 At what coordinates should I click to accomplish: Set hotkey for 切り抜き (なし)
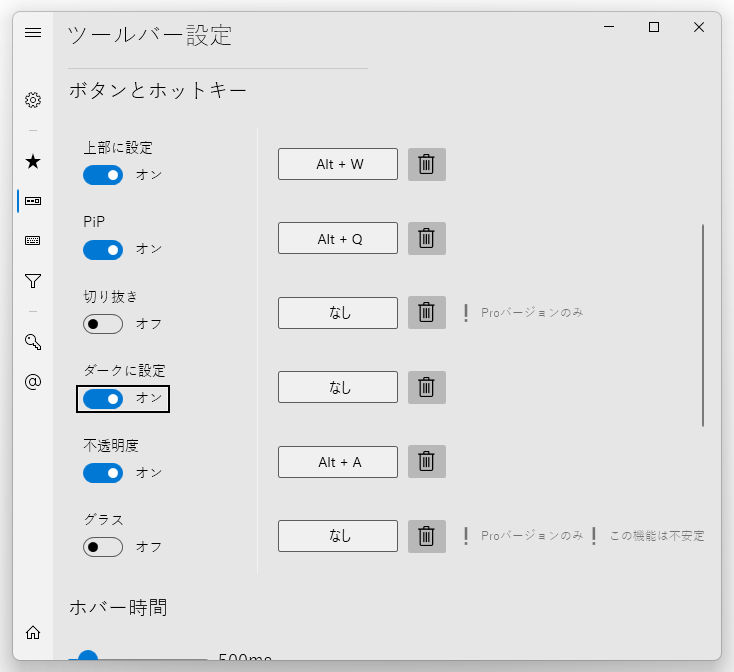click(338, 313)
